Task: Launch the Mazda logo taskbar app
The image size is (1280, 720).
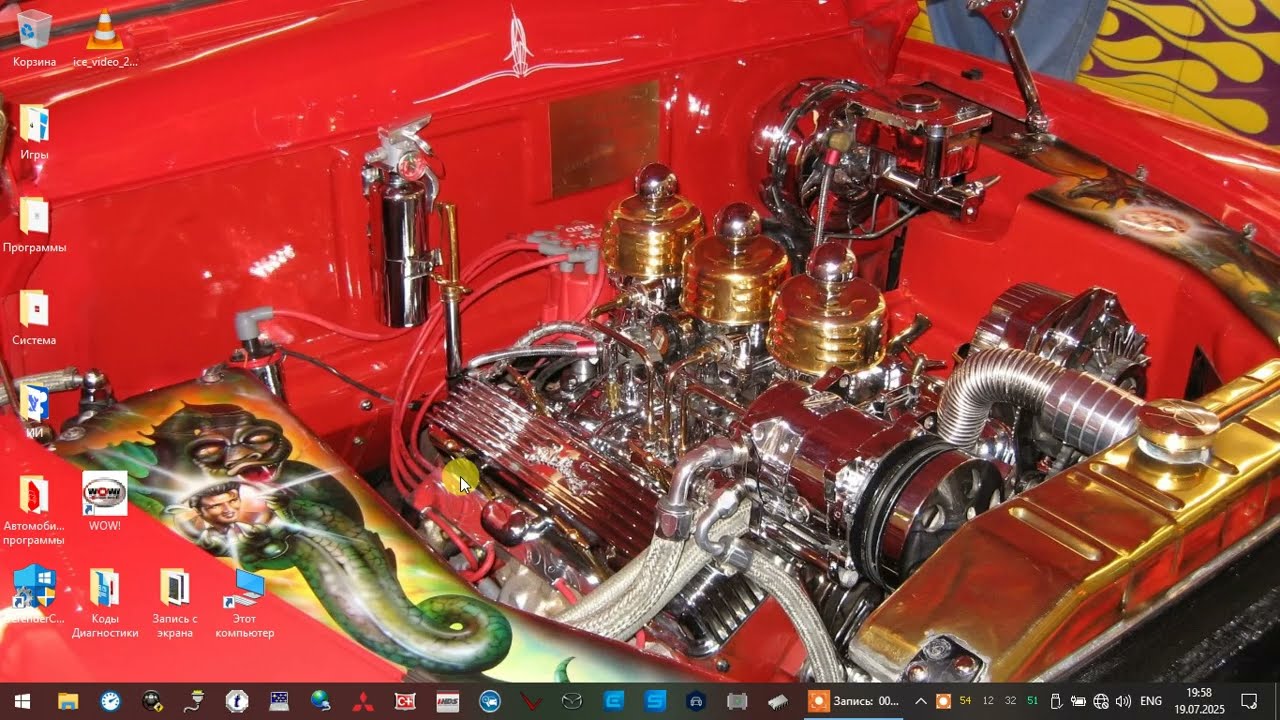Action: [572, 701]
